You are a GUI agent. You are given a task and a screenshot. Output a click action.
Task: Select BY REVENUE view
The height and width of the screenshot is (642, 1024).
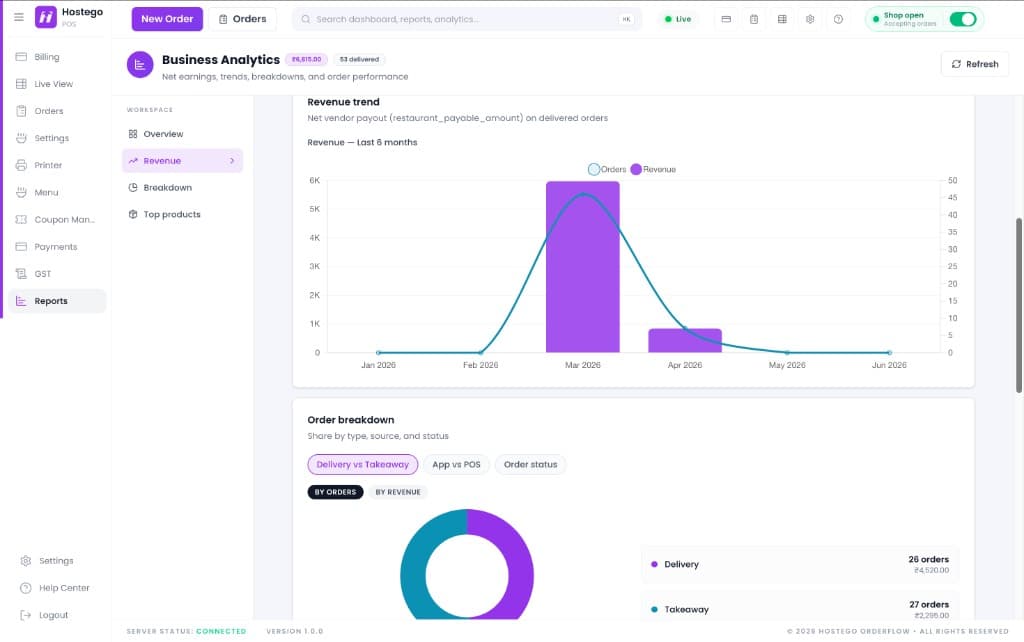(398, 492)
